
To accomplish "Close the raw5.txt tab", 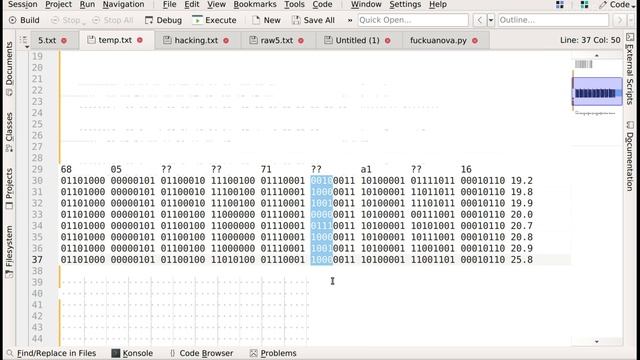I will [301, 40].
